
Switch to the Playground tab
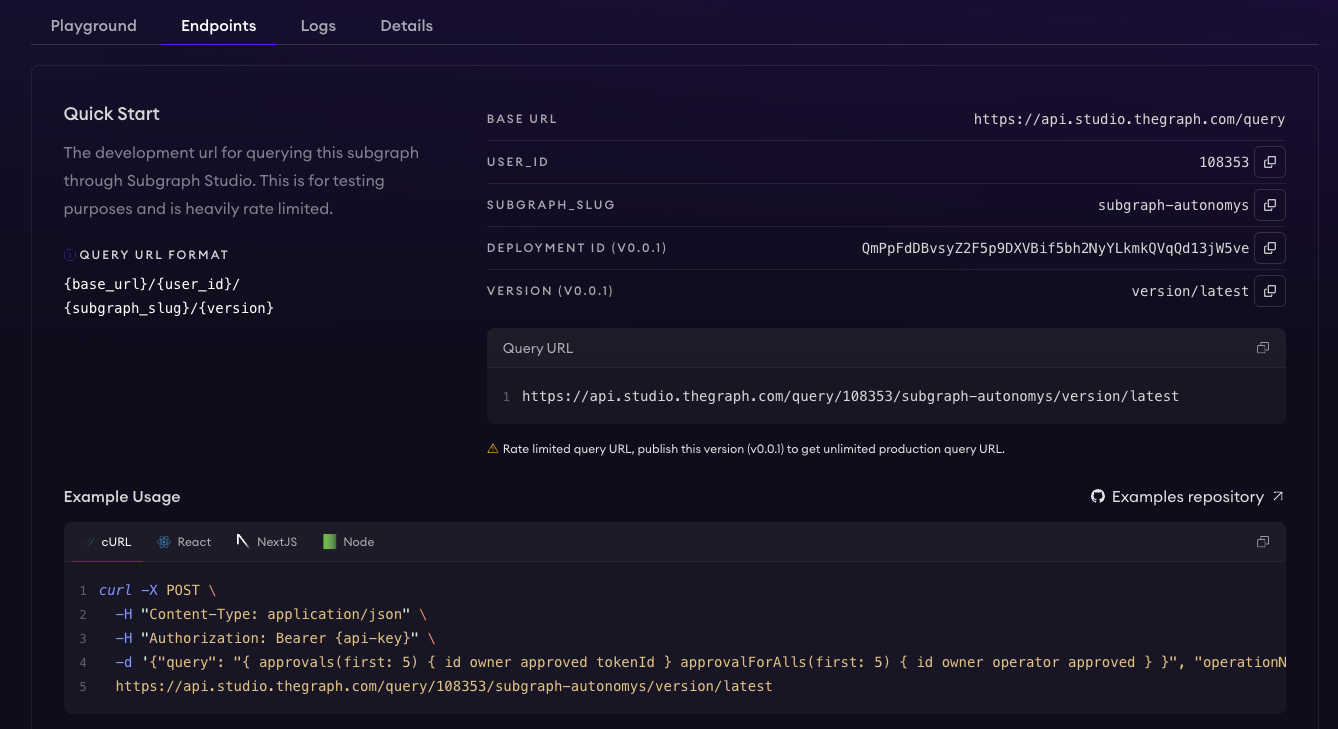pos(94,26)
